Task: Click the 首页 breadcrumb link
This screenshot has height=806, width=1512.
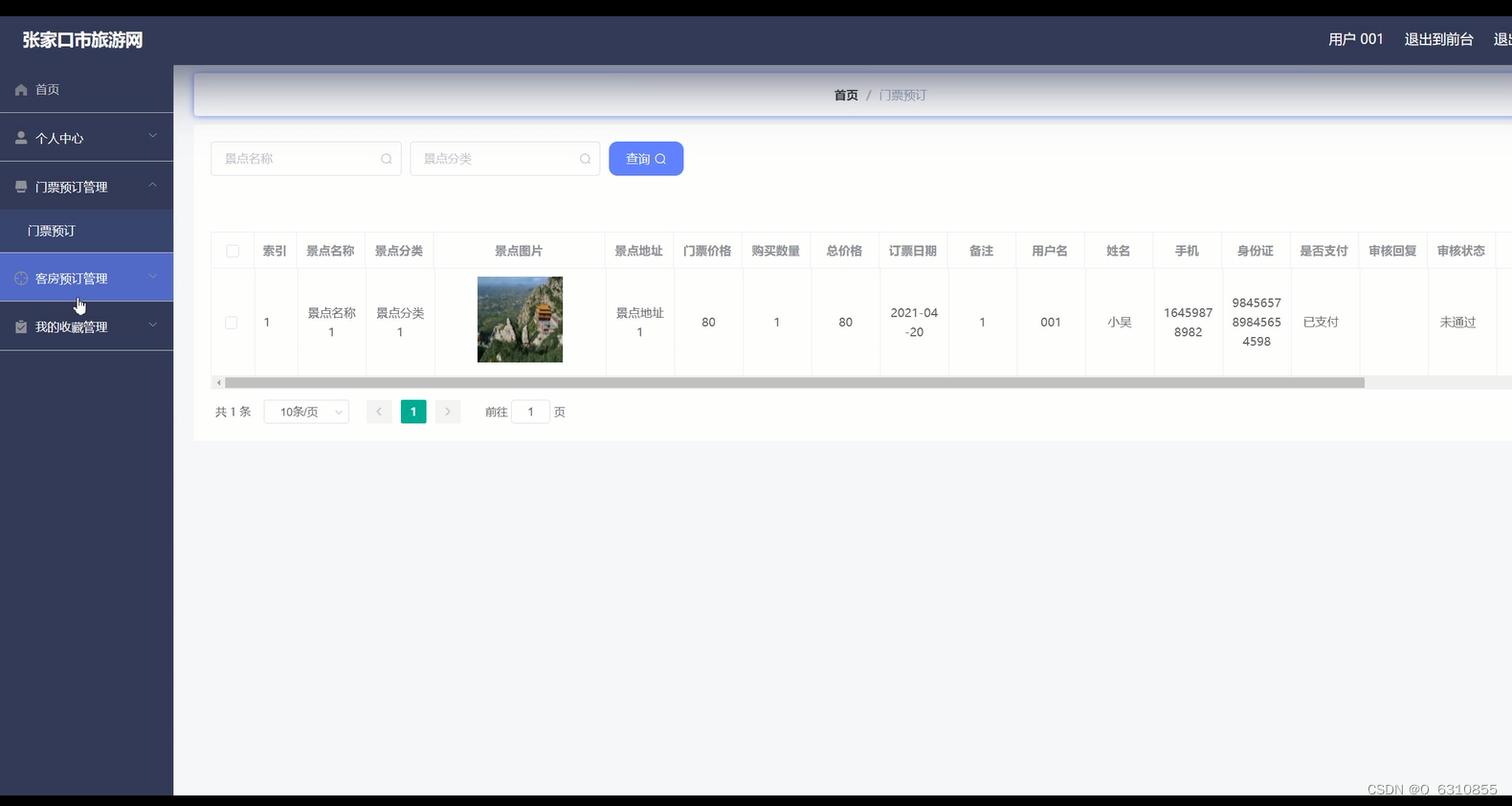Action: [846, 96]
